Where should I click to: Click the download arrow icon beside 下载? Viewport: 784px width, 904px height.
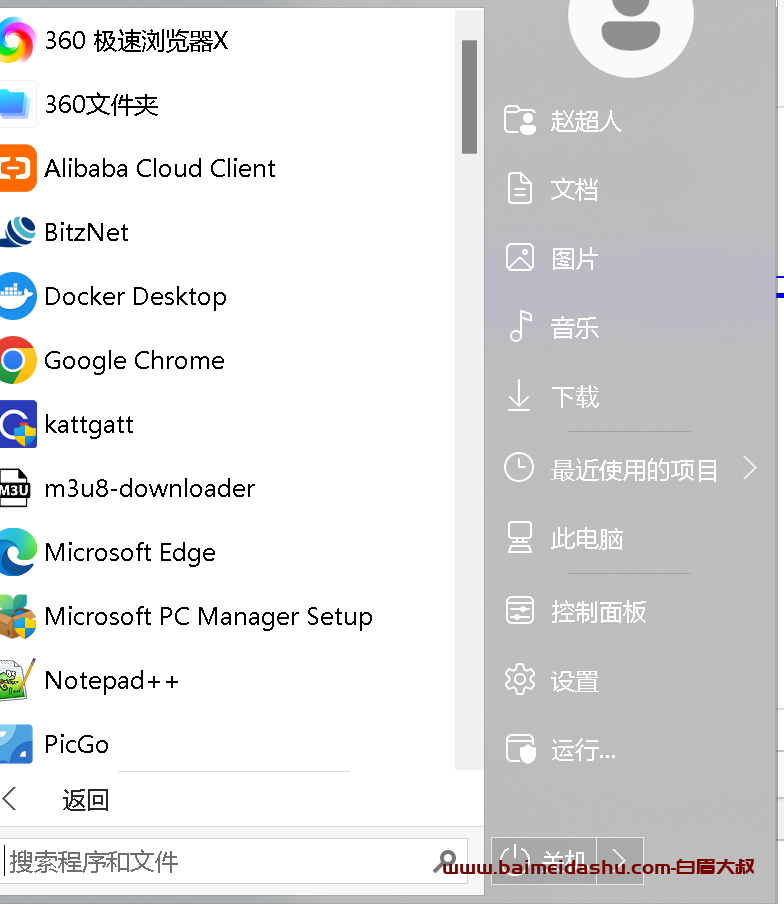[x=519, y=396]
